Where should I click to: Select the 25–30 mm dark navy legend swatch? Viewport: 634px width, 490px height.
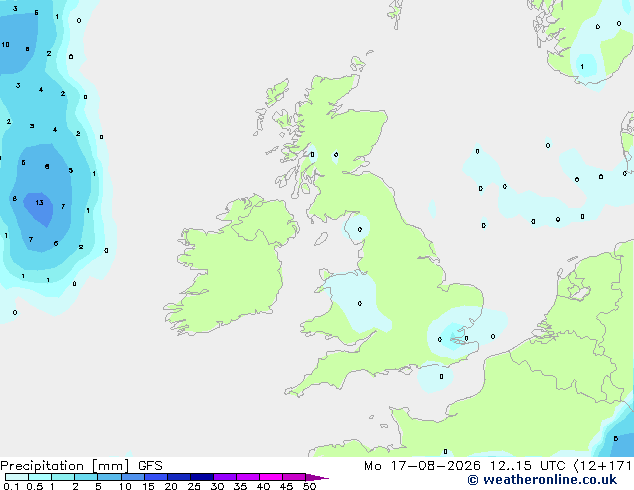pos(202,477)
